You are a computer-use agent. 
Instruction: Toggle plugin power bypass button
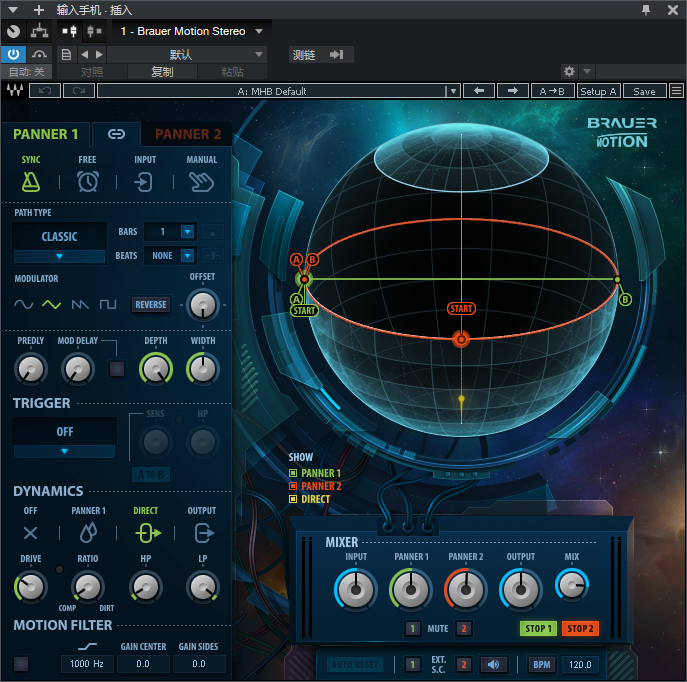coord(14,54)
